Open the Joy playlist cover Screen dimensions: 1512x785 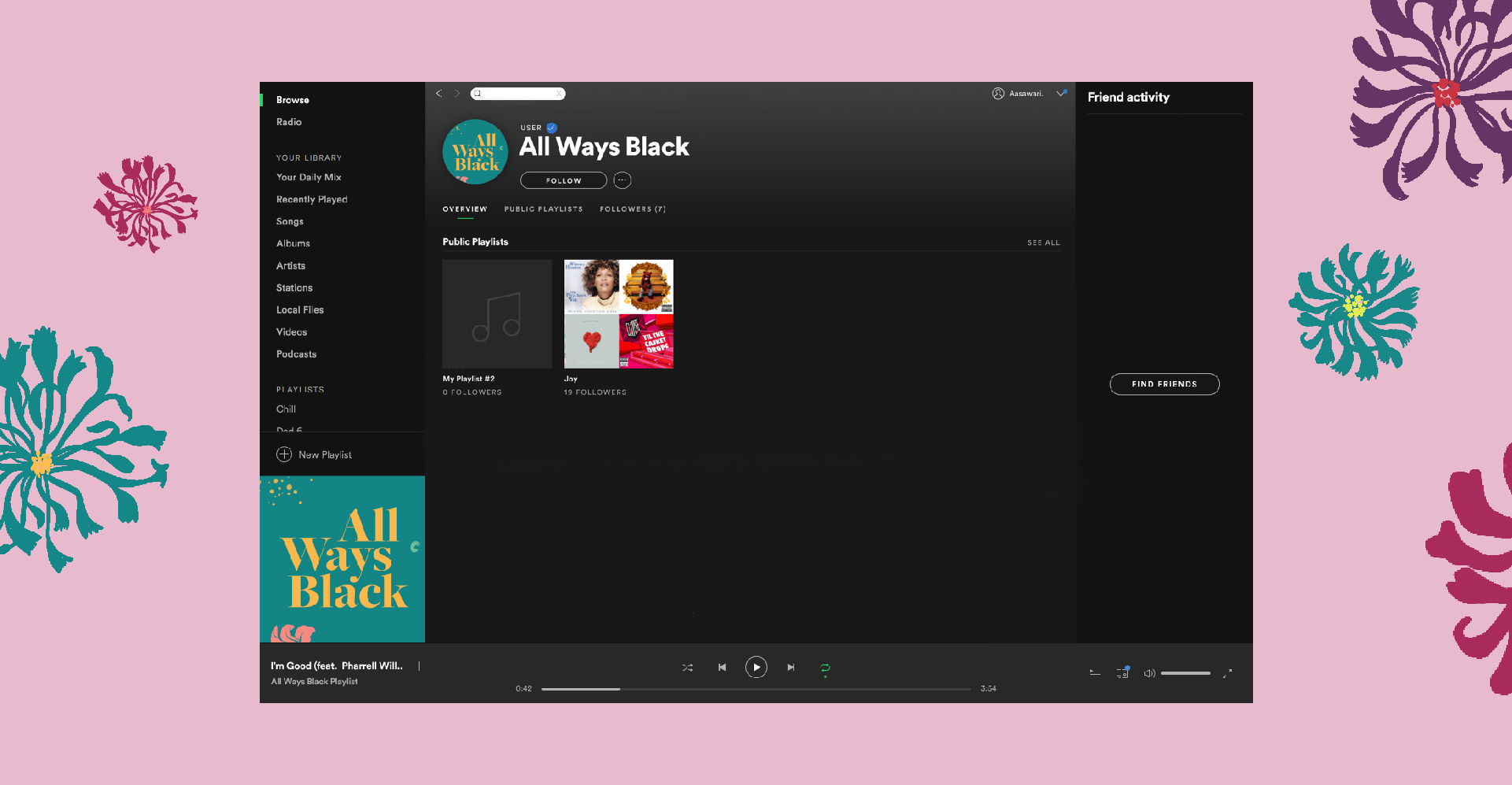[x=619, y=314]
